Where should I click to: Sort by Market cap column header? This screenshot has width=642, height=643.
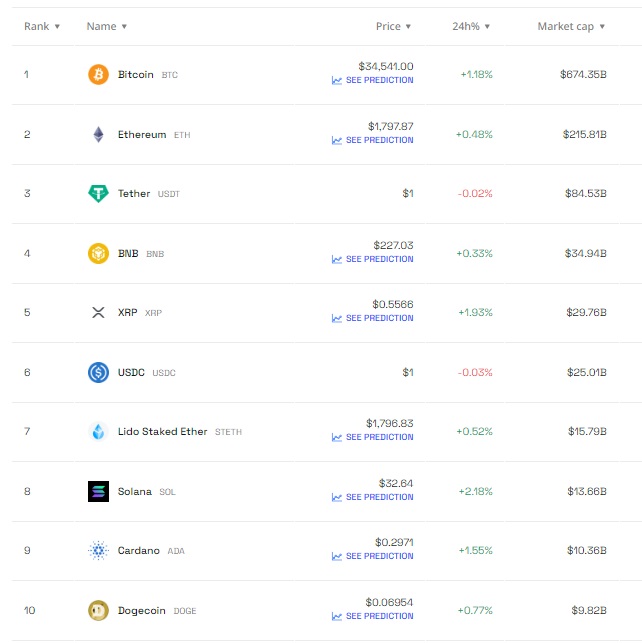571,26
